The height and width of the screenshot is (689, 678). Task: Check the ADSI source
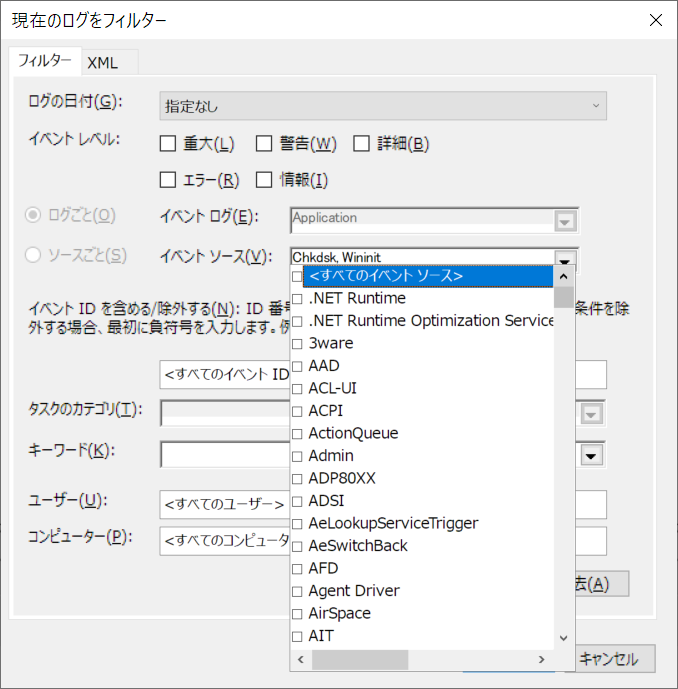(297, 501)
